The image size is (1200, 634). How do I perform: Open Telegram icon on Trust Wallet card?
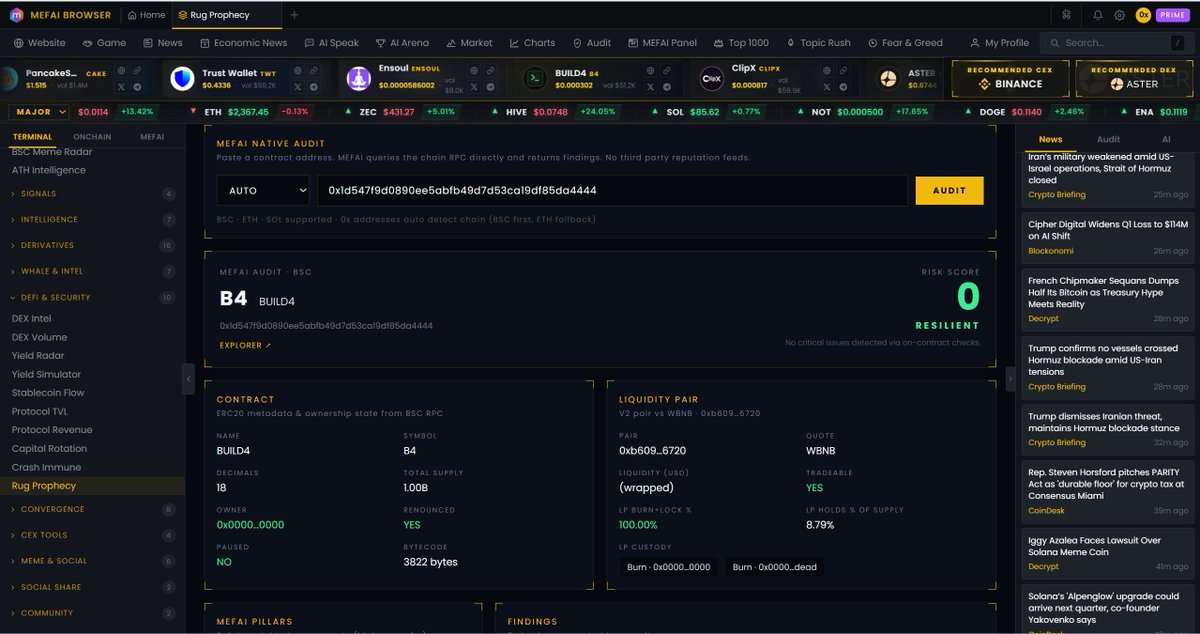tap(313, 88)
